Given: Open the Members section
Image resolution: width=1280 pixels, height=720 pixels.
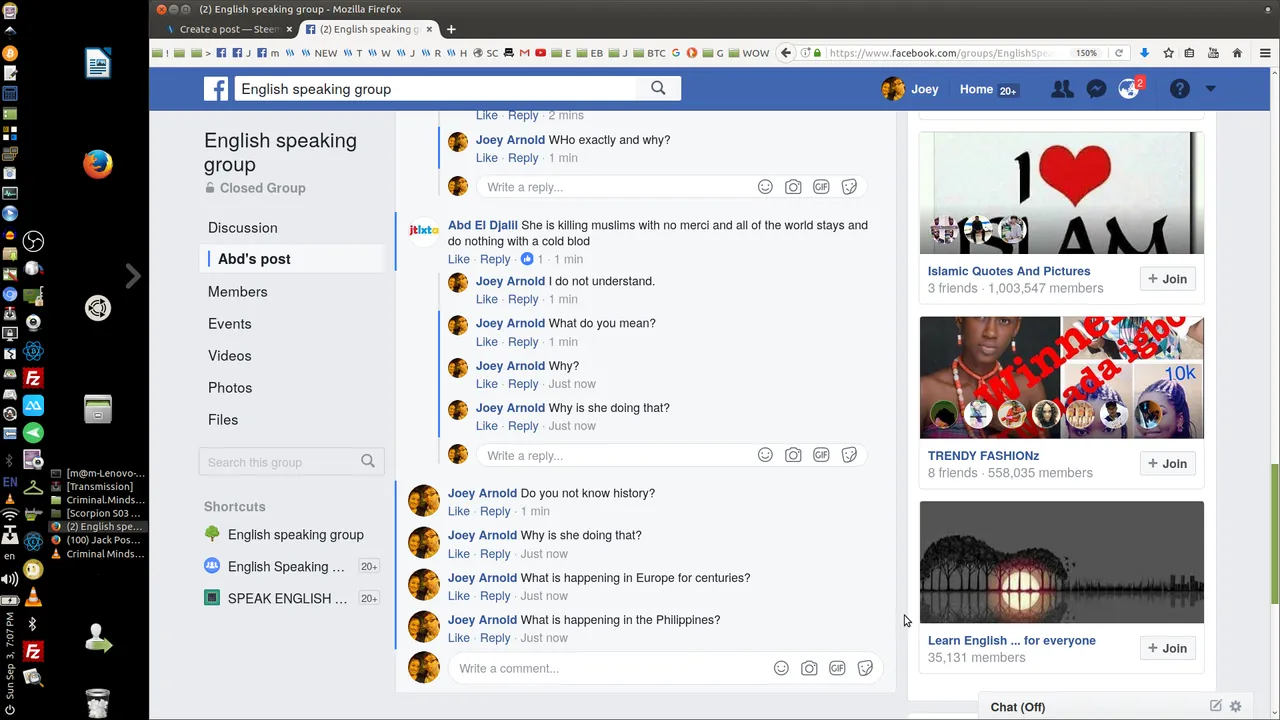Looking at the screenshot, I should (237, 292).
